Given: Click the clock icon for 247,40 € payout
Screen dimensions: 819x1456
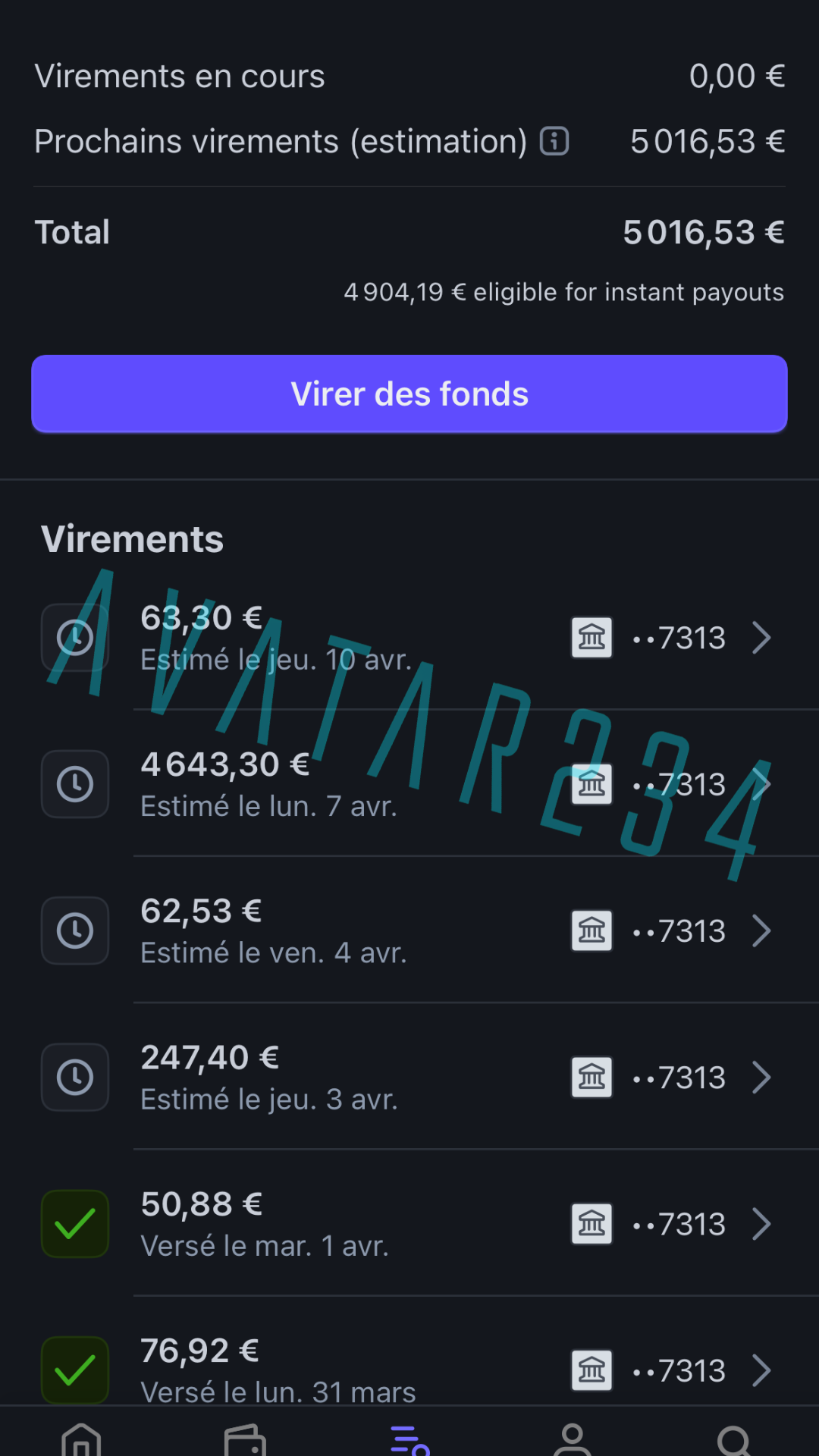Looking at the screenshot, I should point(75,1077).
